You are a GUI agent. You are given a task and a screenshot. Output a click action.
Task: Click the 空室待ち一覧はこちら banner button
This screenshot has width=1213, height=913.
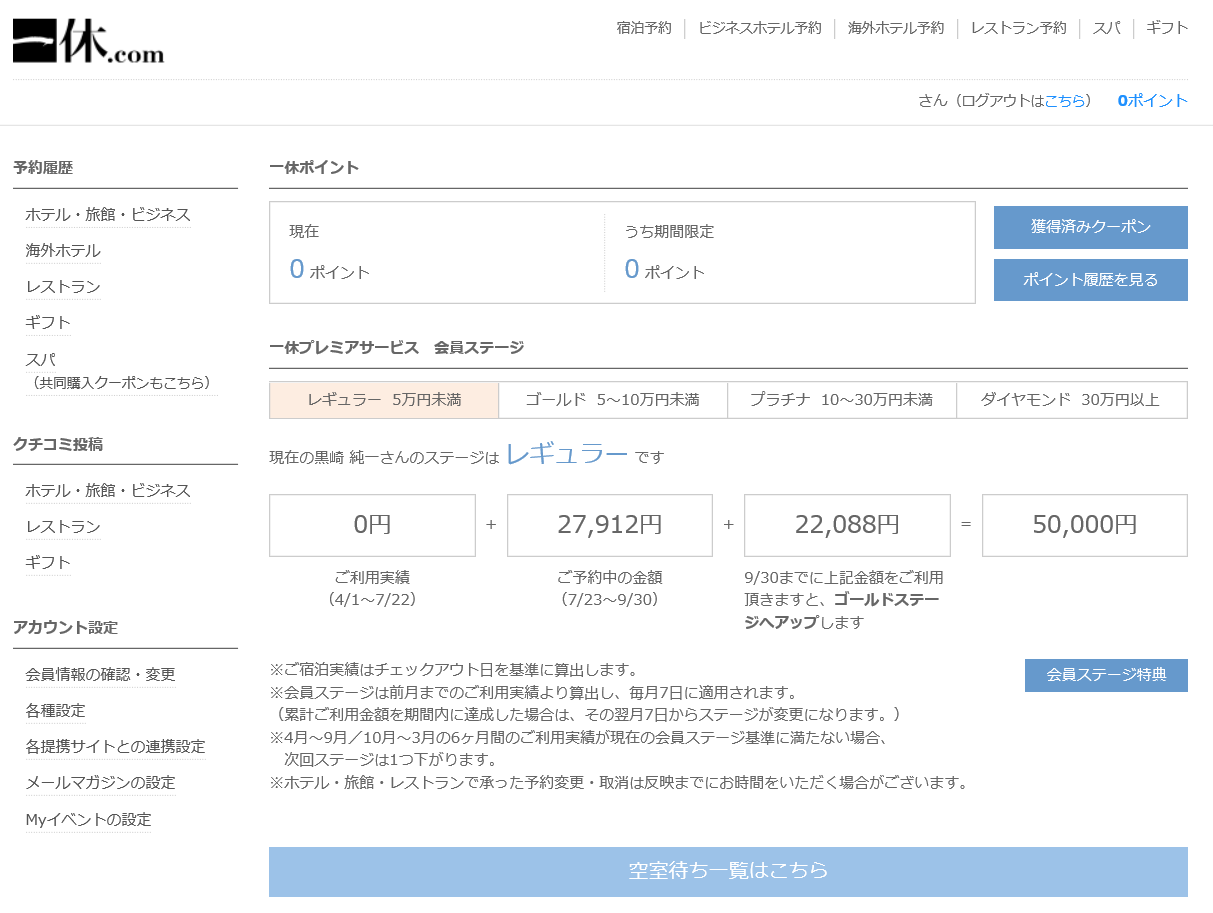point(728,871)
